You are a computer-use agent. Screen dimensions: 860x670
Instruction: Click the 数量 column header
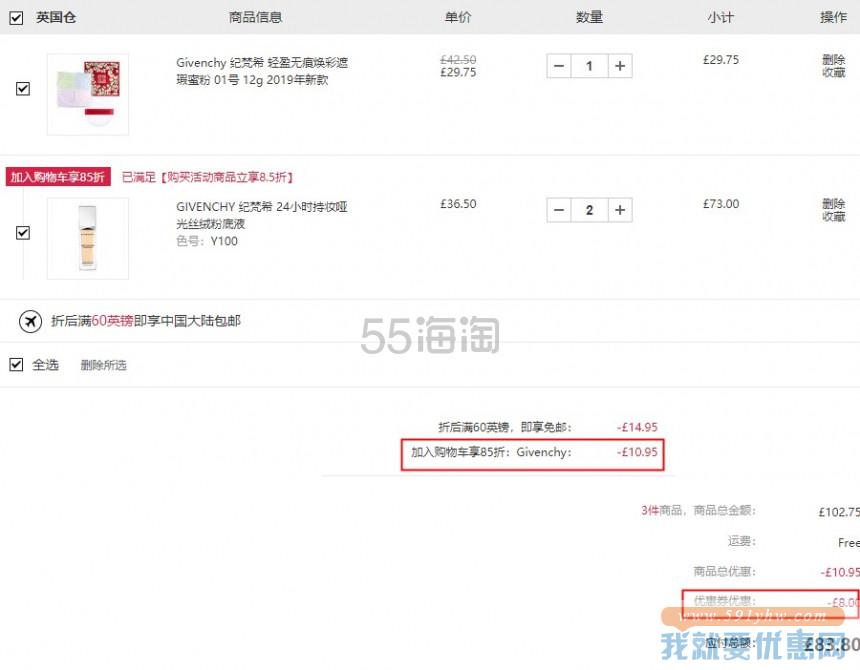(589, 18)
